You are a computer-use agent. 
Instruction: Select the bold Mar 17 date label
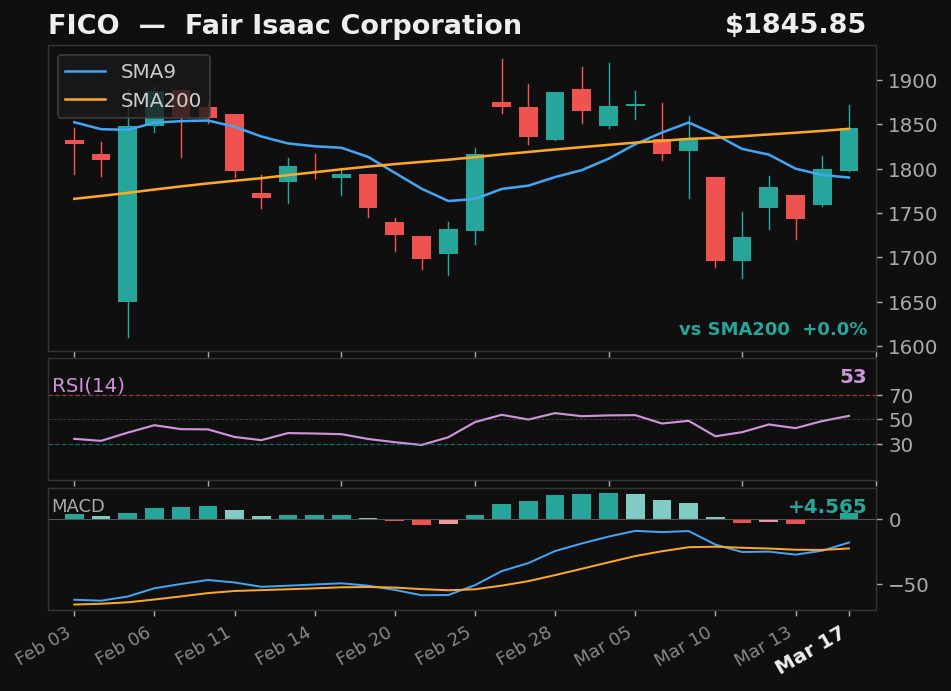point(812,649)
